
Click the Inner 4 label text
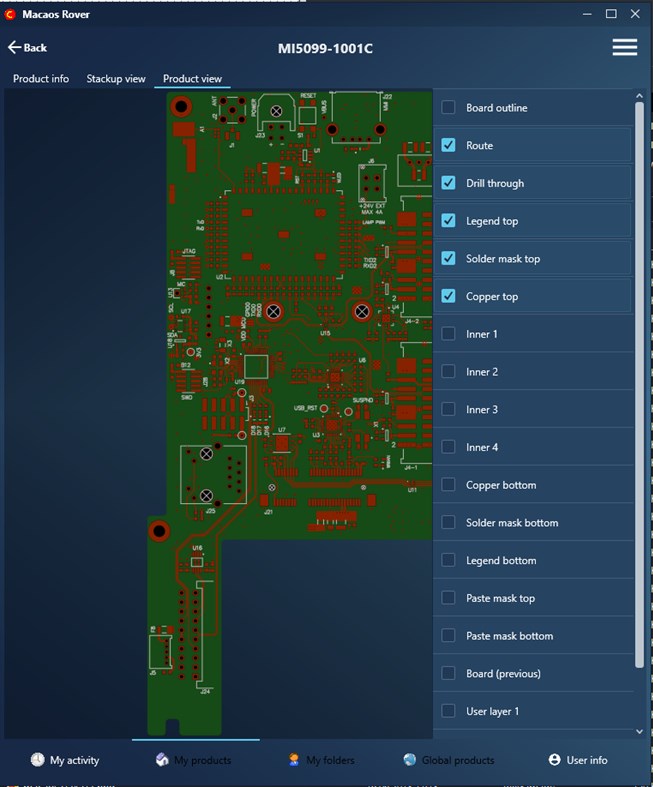[x=482, y=447]
